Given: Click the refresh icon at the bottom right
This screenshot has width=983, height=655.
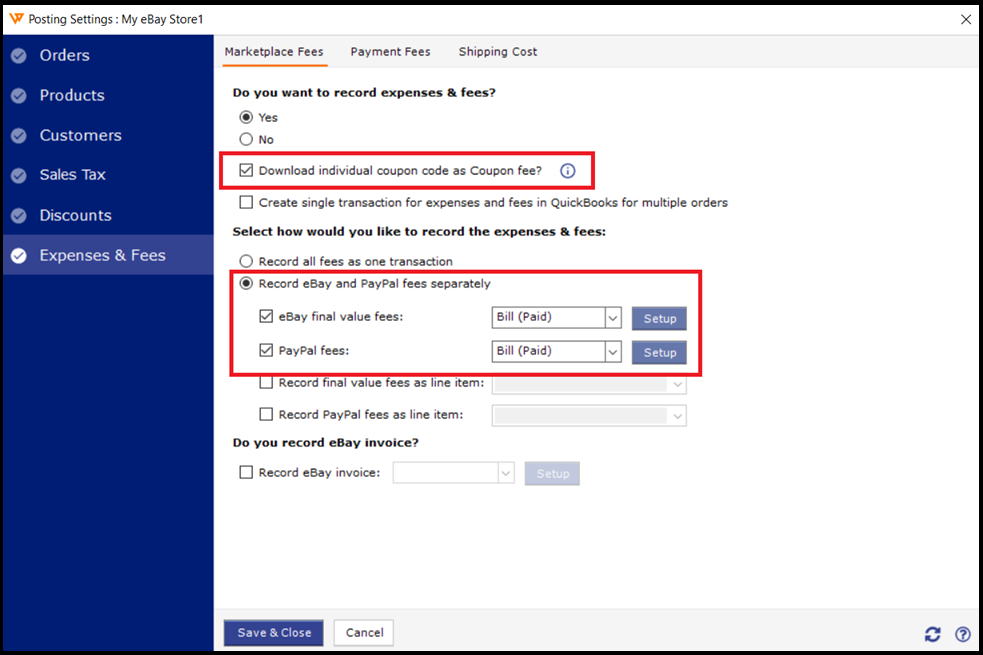Looking at the screenshot, I should (932, 634).
